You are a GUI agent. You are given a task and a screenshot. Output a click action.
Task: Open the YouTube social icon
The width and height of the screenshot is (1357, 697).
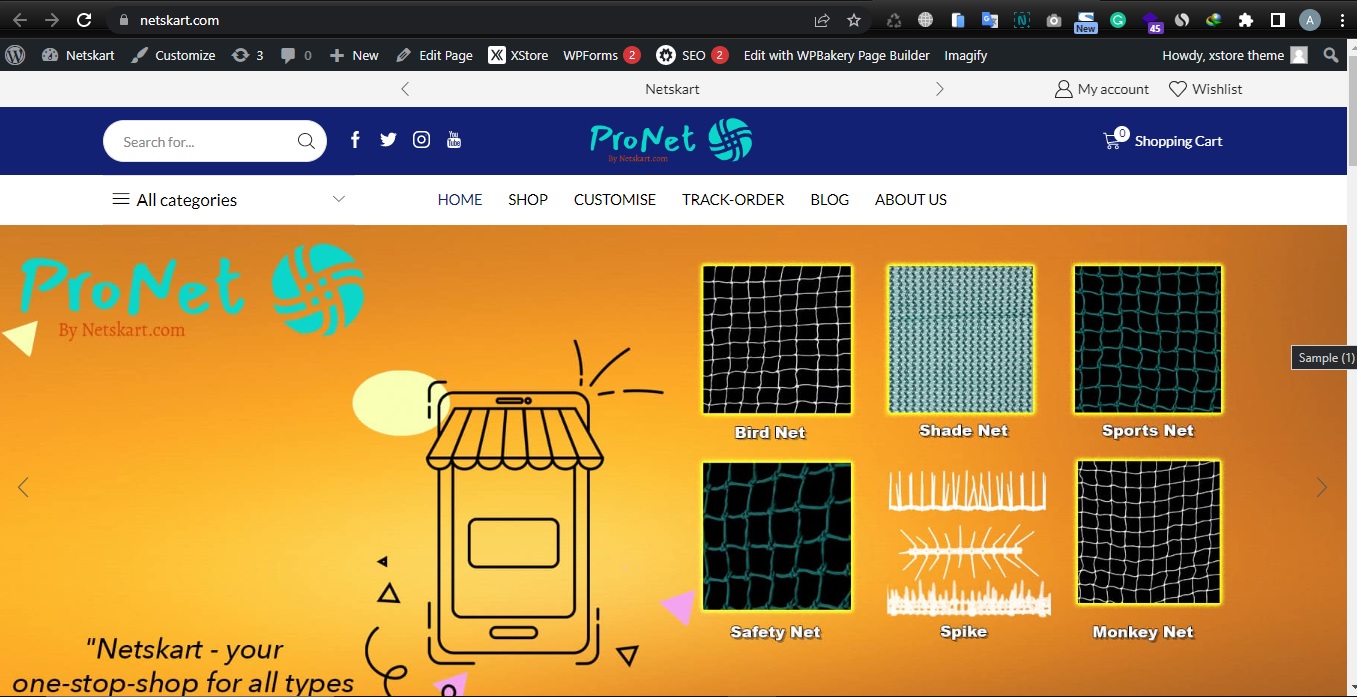(x=454, y=140)
